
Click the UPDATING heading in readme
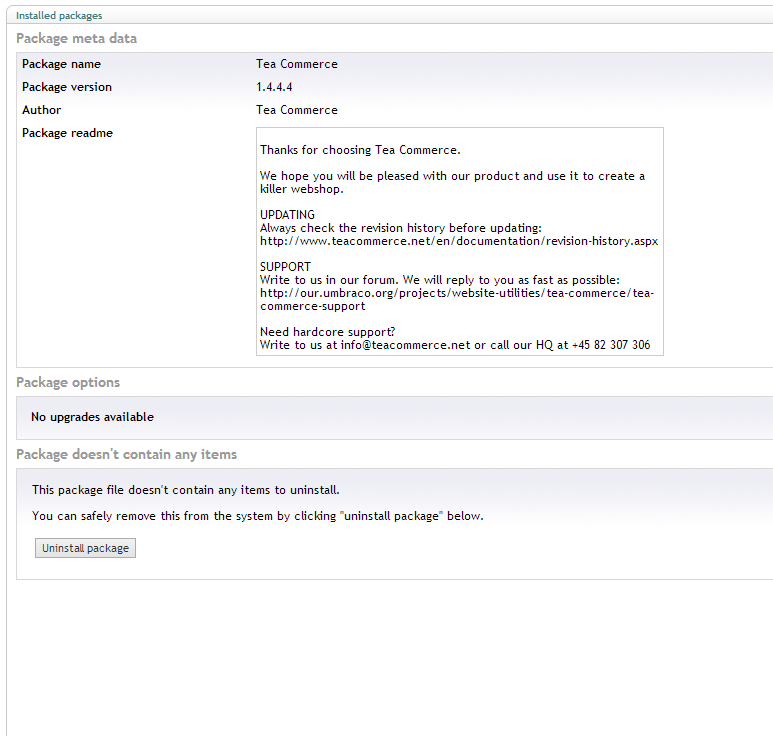287,215
